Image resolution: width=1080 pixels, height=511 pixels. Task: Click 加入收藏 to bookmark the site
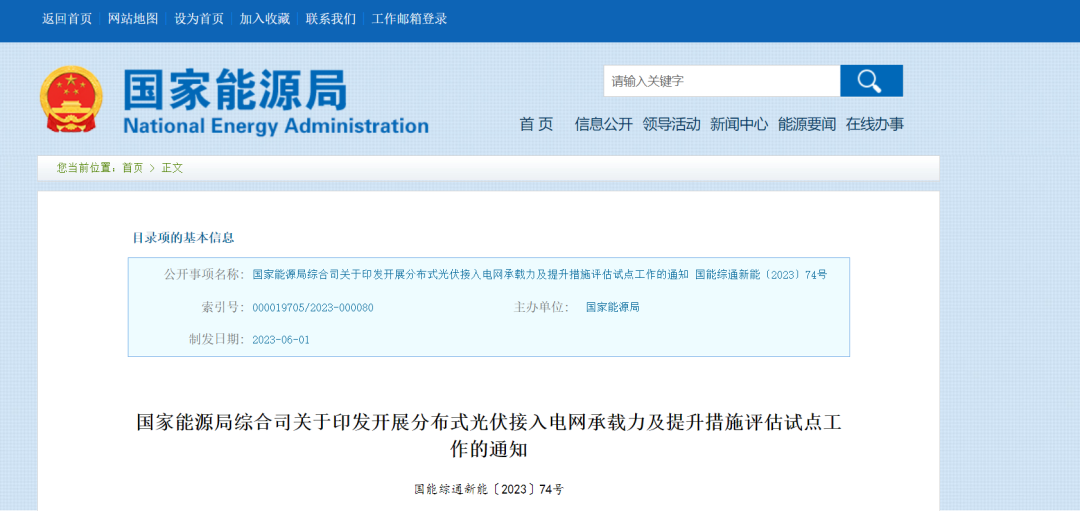(x=265, y=19)
